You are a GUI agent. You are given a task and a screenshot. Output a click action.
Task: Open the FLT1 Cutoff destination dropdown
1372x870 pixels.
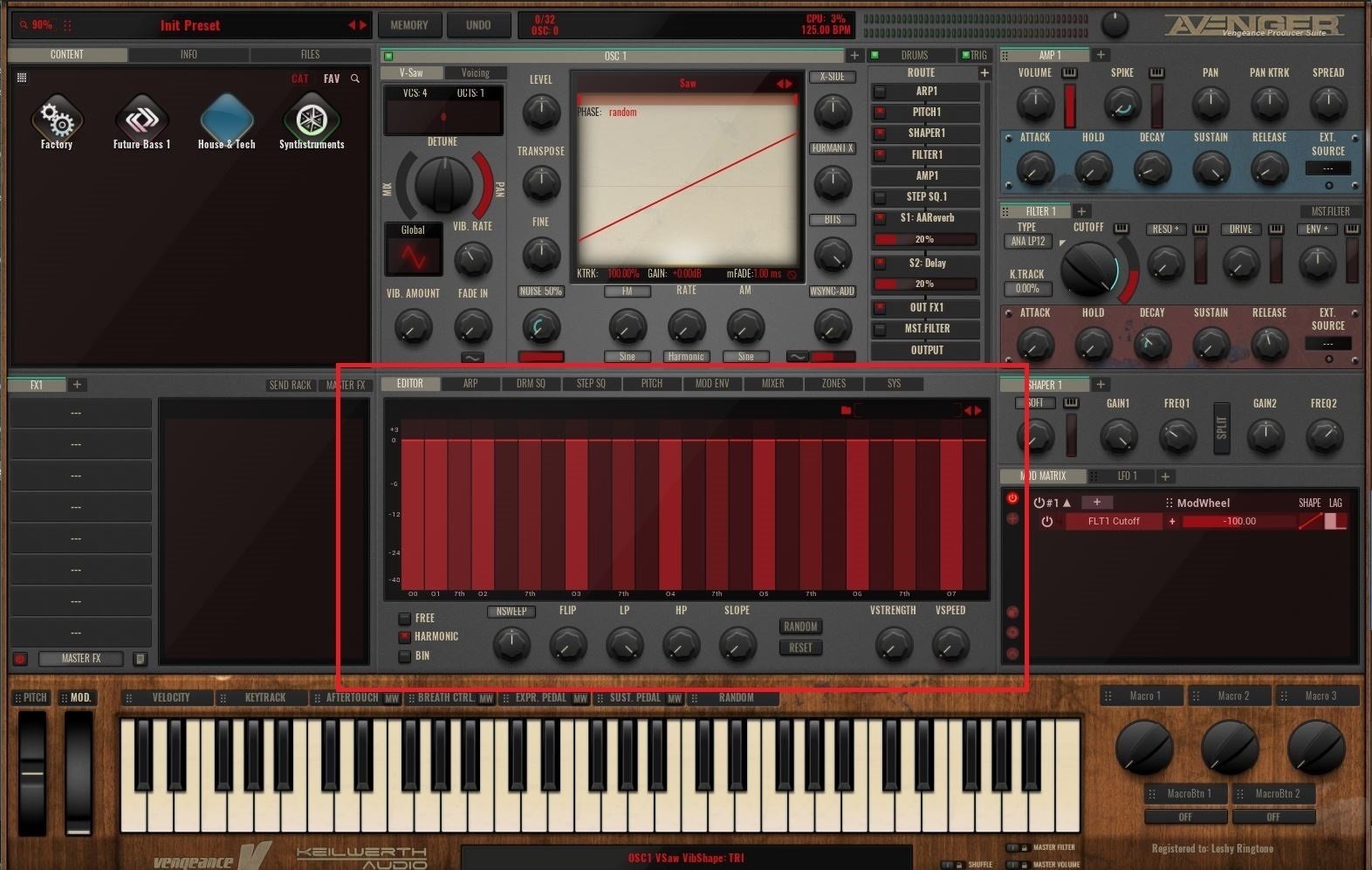1114,522
